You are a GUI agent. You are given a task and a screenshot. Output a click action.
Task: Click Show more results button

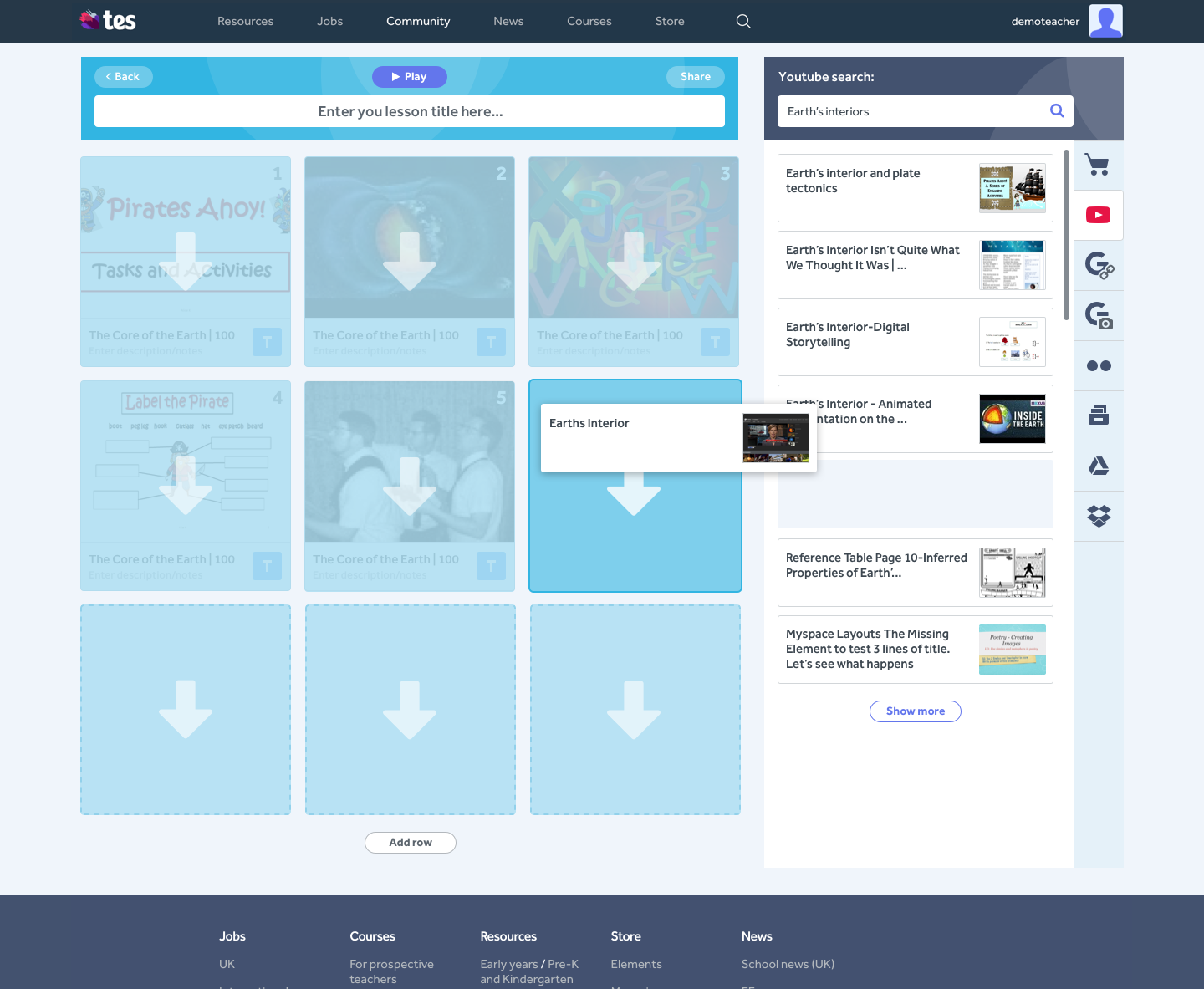916,711
